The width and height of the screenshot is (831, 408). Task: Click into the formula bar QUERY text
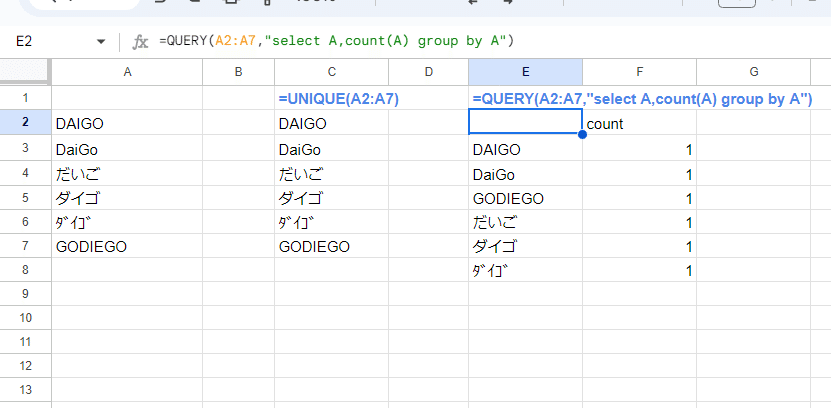pos(337,41)
